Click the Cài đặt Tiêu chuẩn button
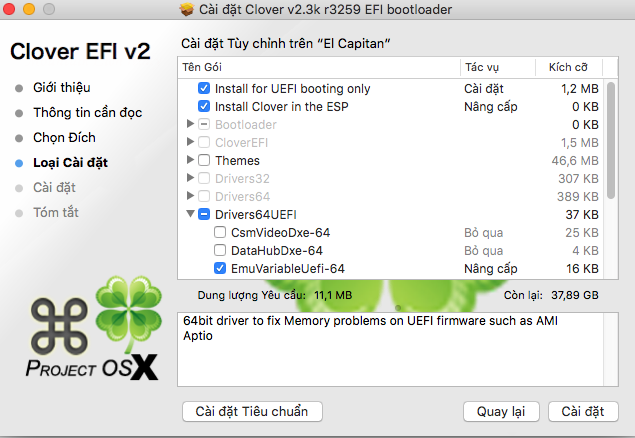 point(252,411)
